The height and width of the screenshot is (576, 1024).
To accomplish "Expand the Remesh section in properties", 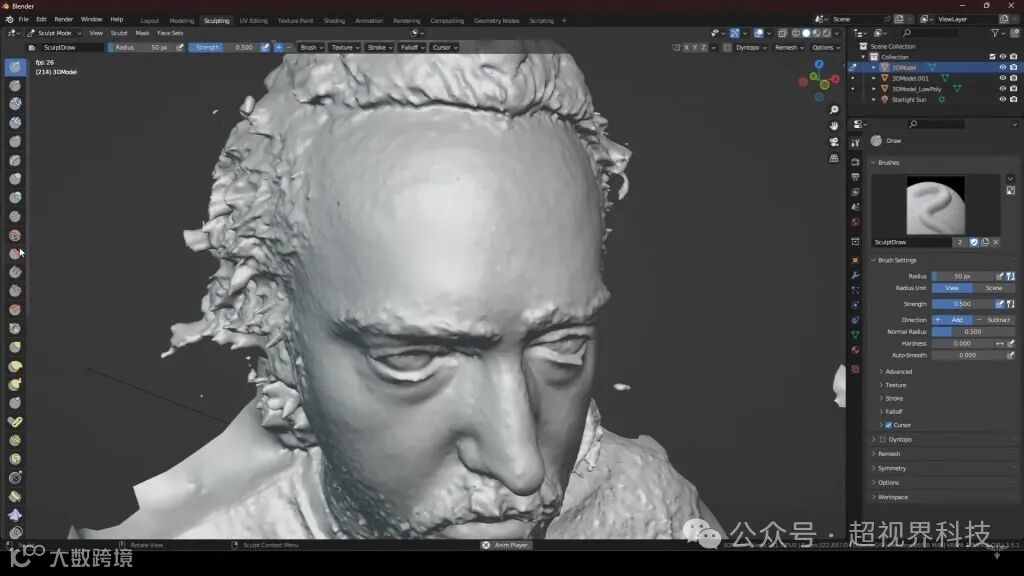I will tap(889, 454).
